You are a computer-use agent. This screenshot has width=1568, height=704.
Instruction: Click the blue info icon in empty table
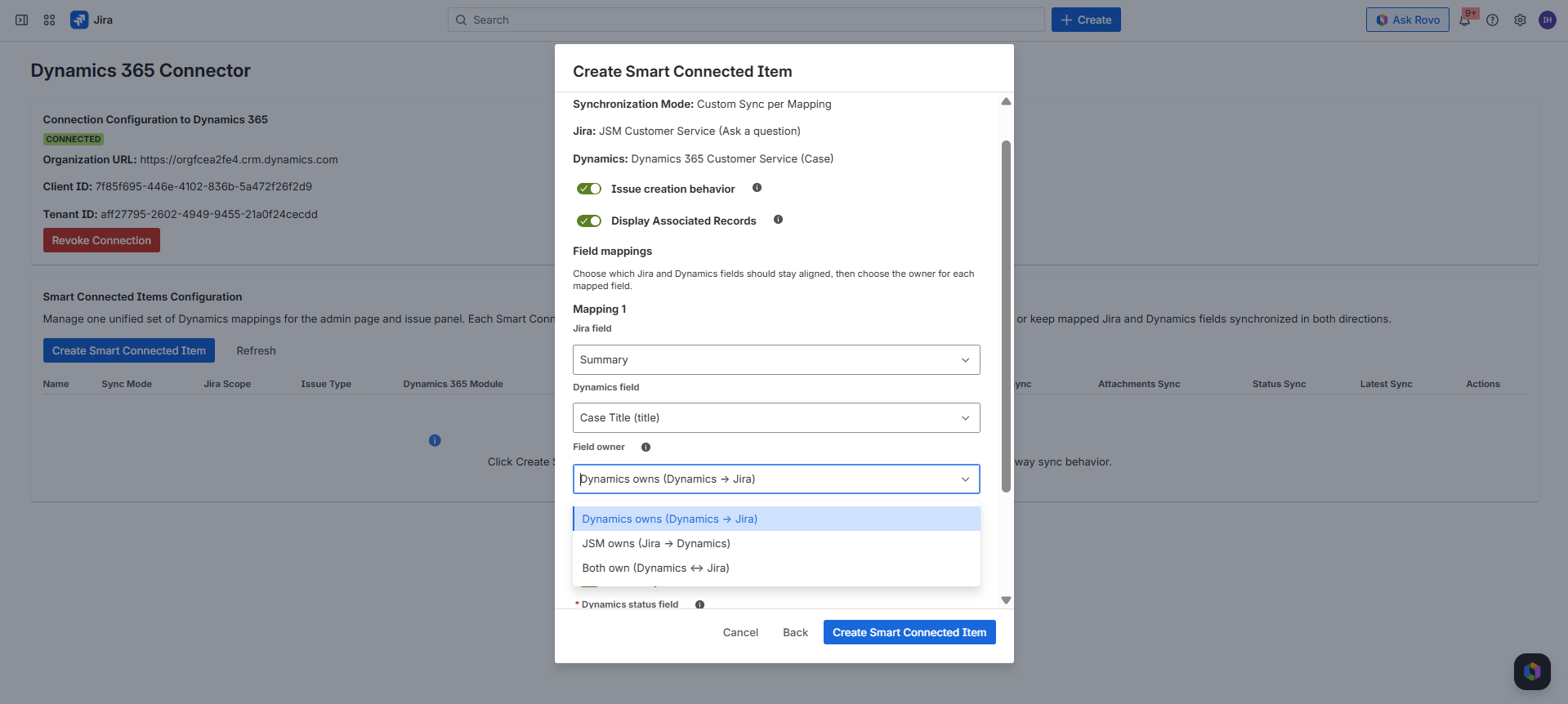click(x=435, y=440)
